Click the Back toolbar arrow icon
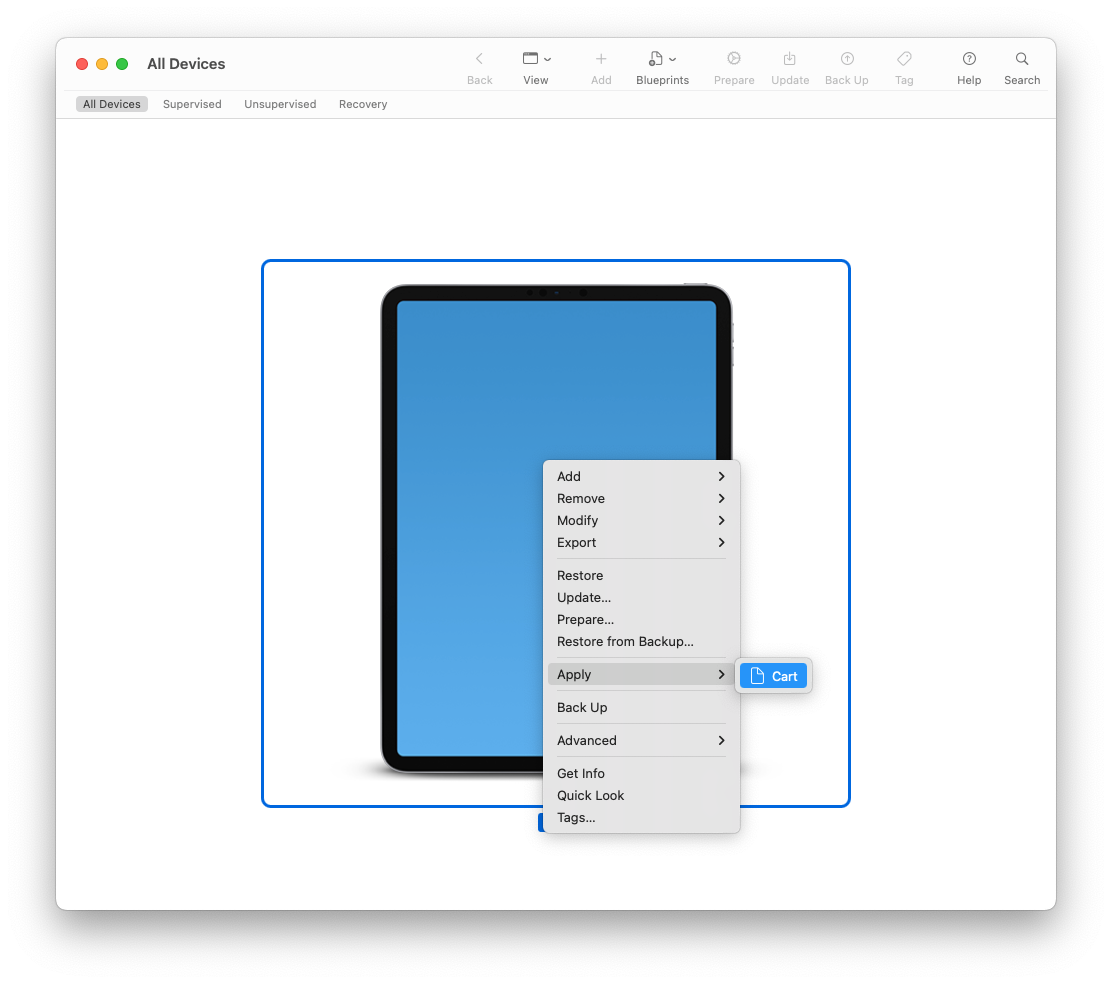 pos(479,59)
